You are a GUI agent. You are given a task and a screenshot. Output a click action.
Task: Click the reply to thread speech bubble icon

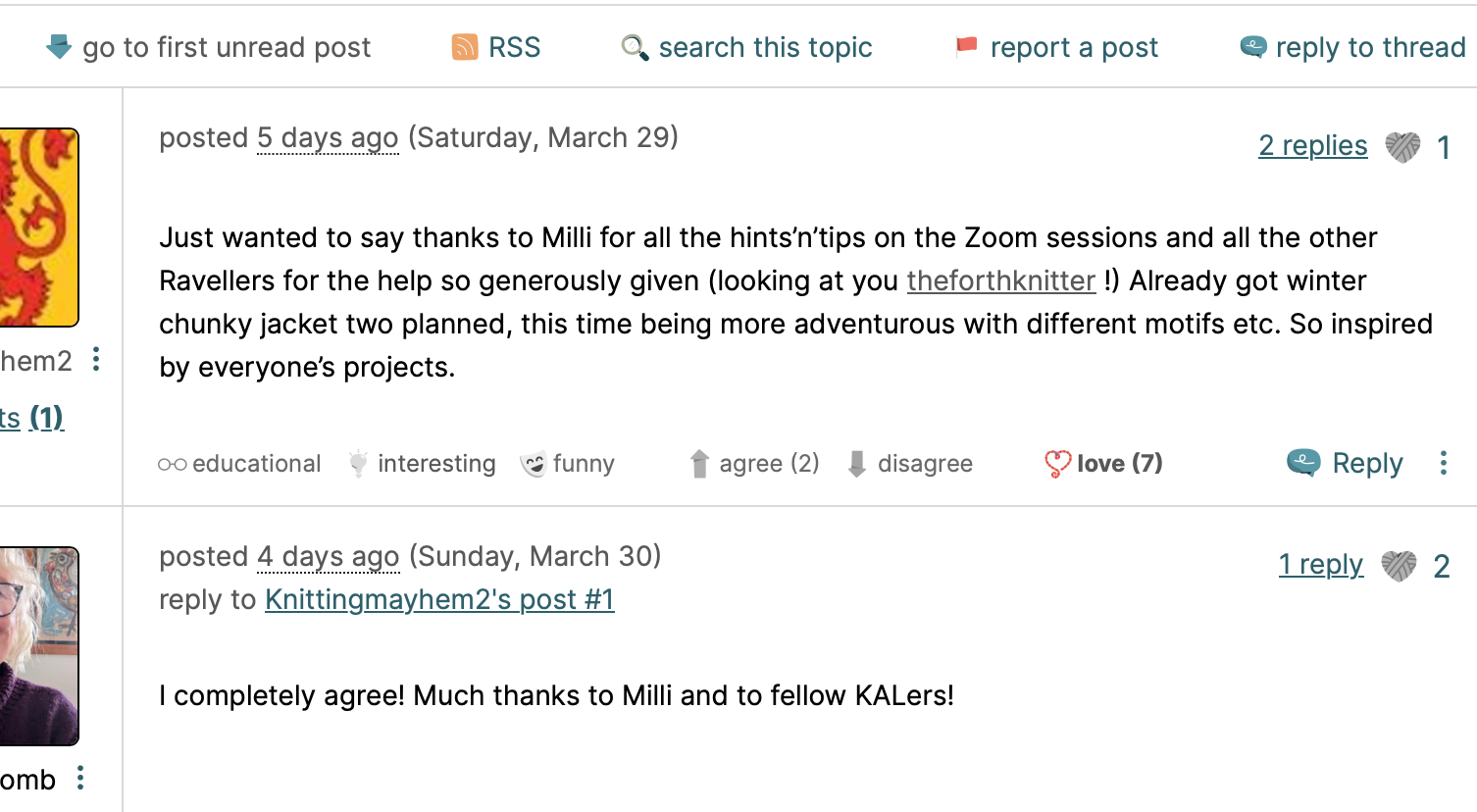tap(1252, 46)
